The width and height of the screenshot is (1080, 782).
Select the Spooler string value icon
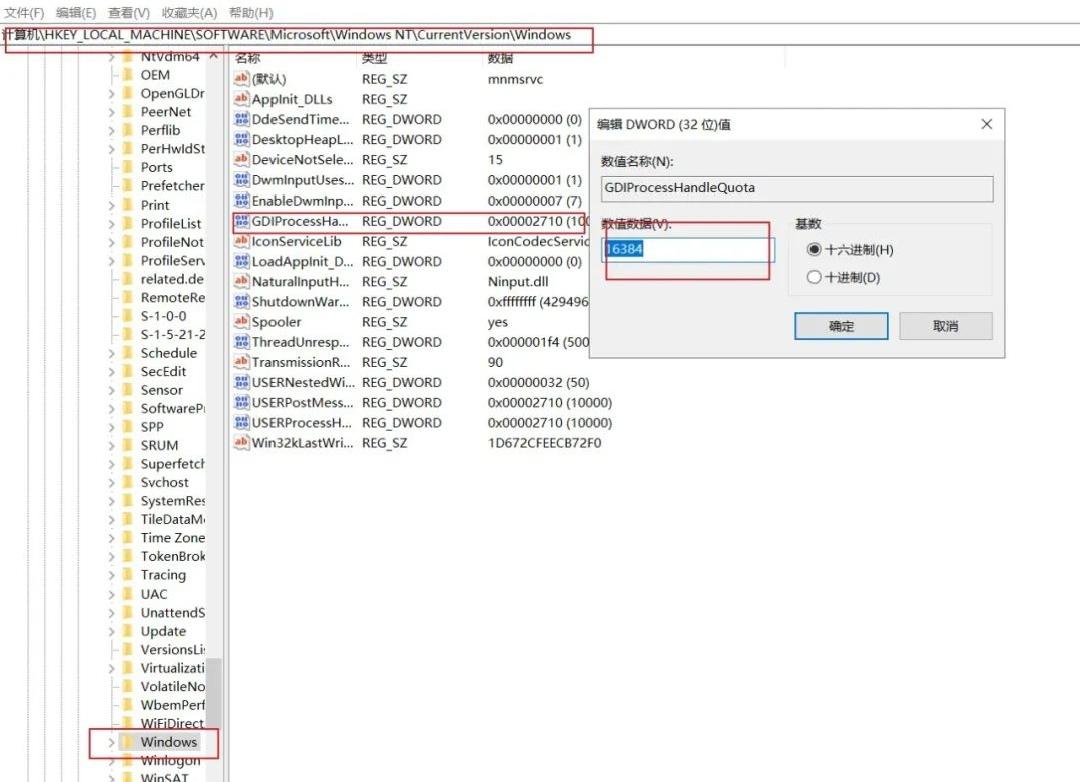coord(241,321)
